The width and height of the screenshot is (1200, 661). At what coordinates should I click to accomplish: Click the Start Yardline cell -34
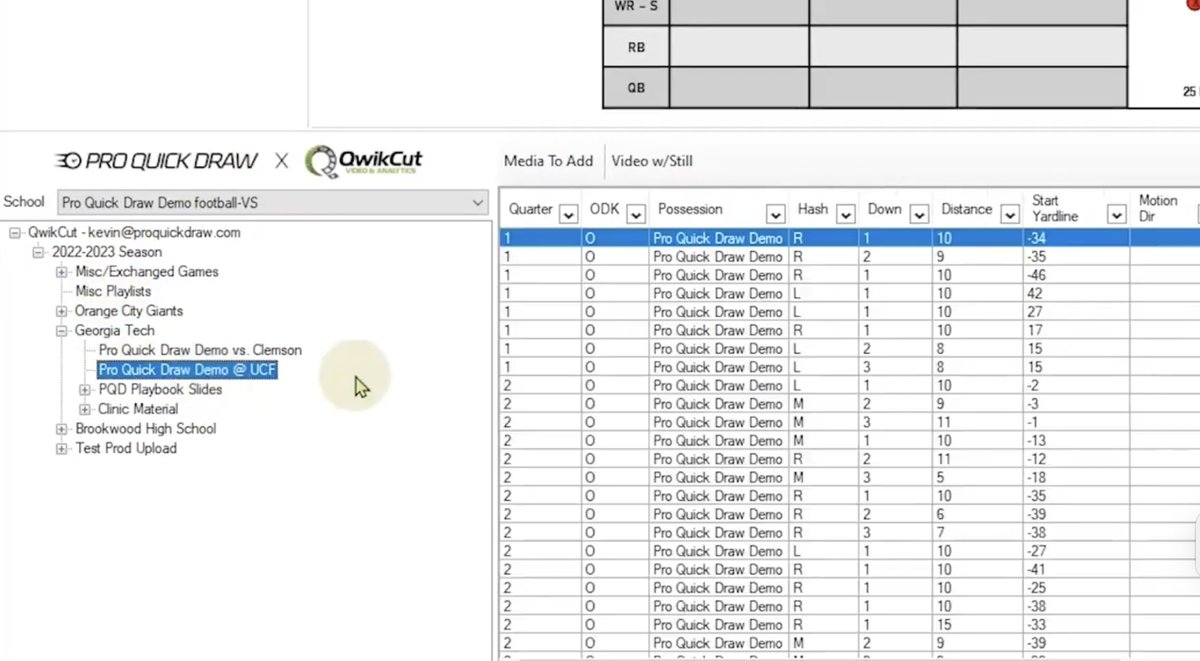pos(1076,238)
